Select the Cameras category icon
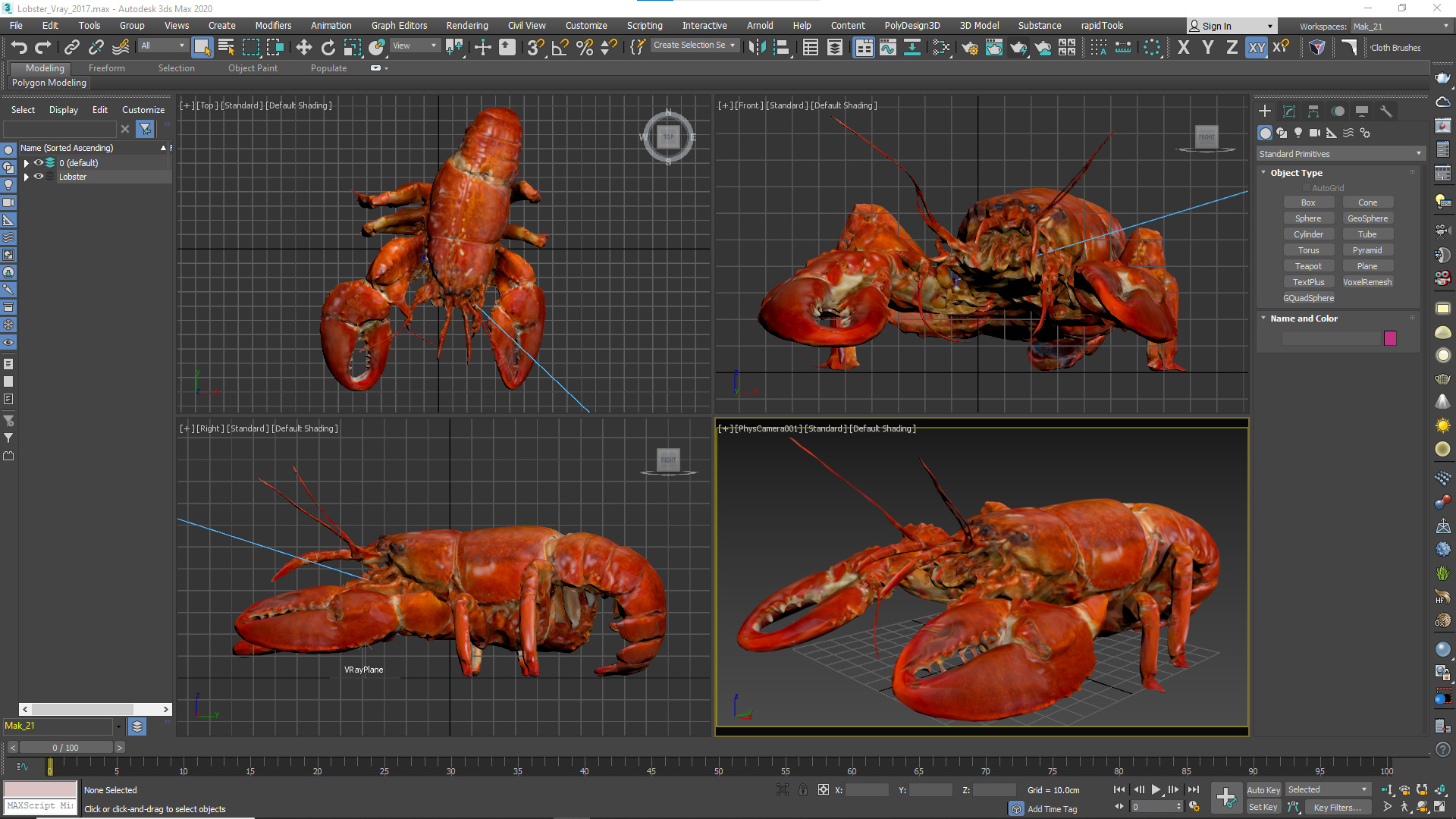 point(1315,133)
